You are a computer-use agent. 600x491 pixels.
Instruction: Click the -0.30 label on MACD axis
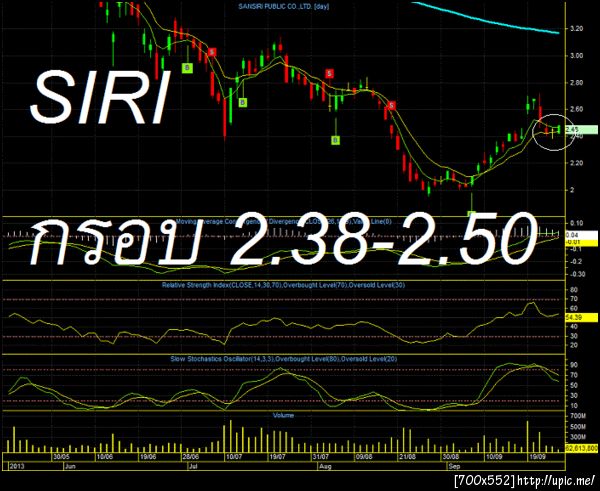(x=576, y=274)
